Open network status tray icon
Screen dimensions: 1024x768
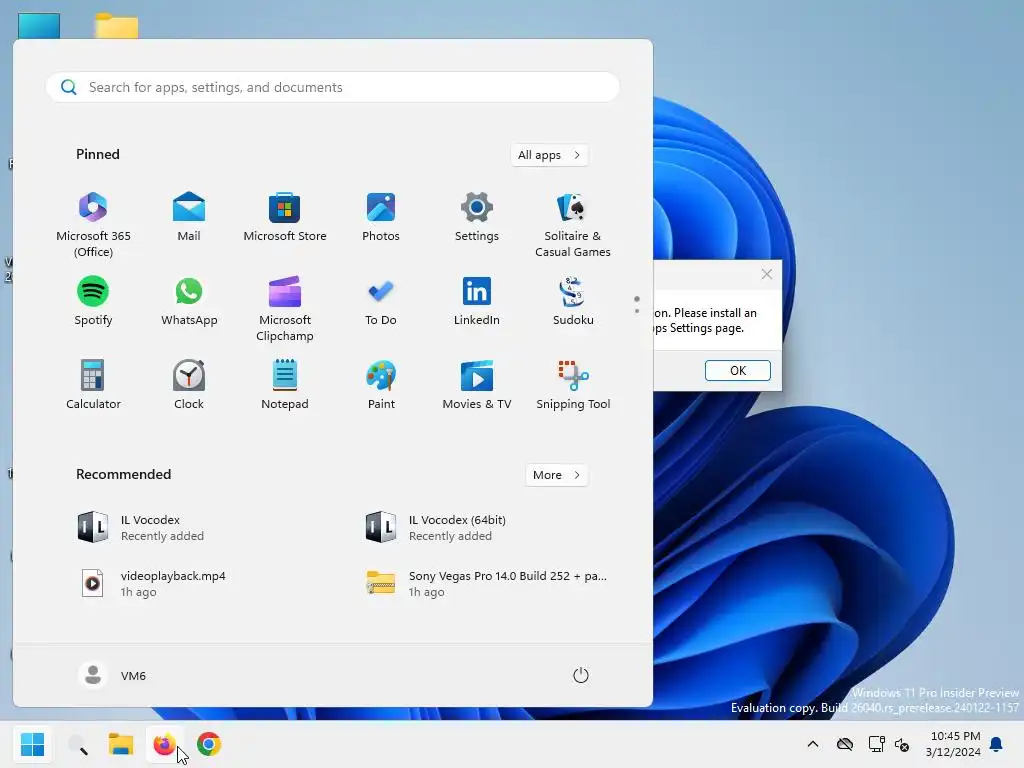[876, 744]
